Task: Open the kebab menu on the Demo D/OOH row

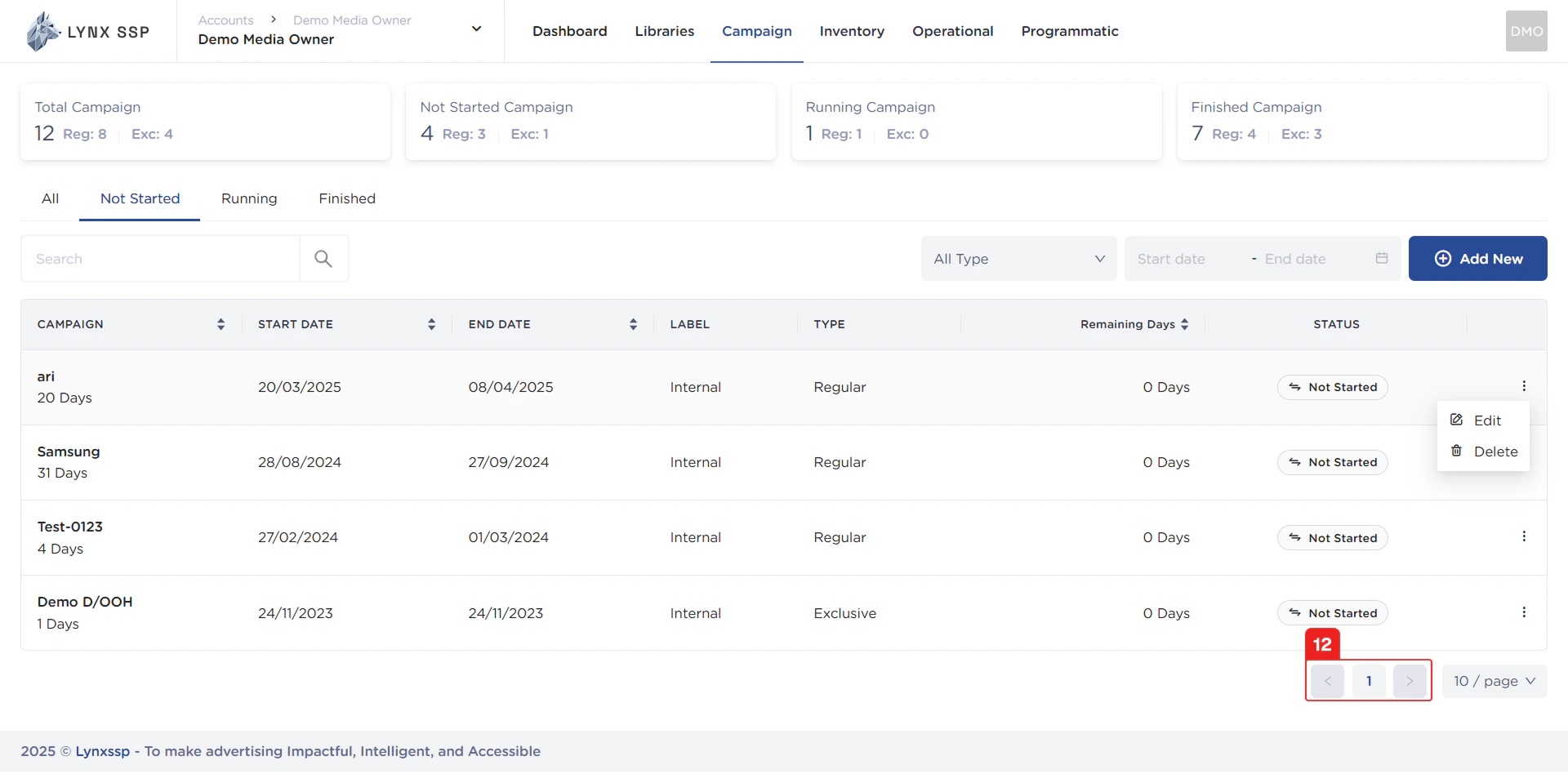Action: [x=1524, y=612]
